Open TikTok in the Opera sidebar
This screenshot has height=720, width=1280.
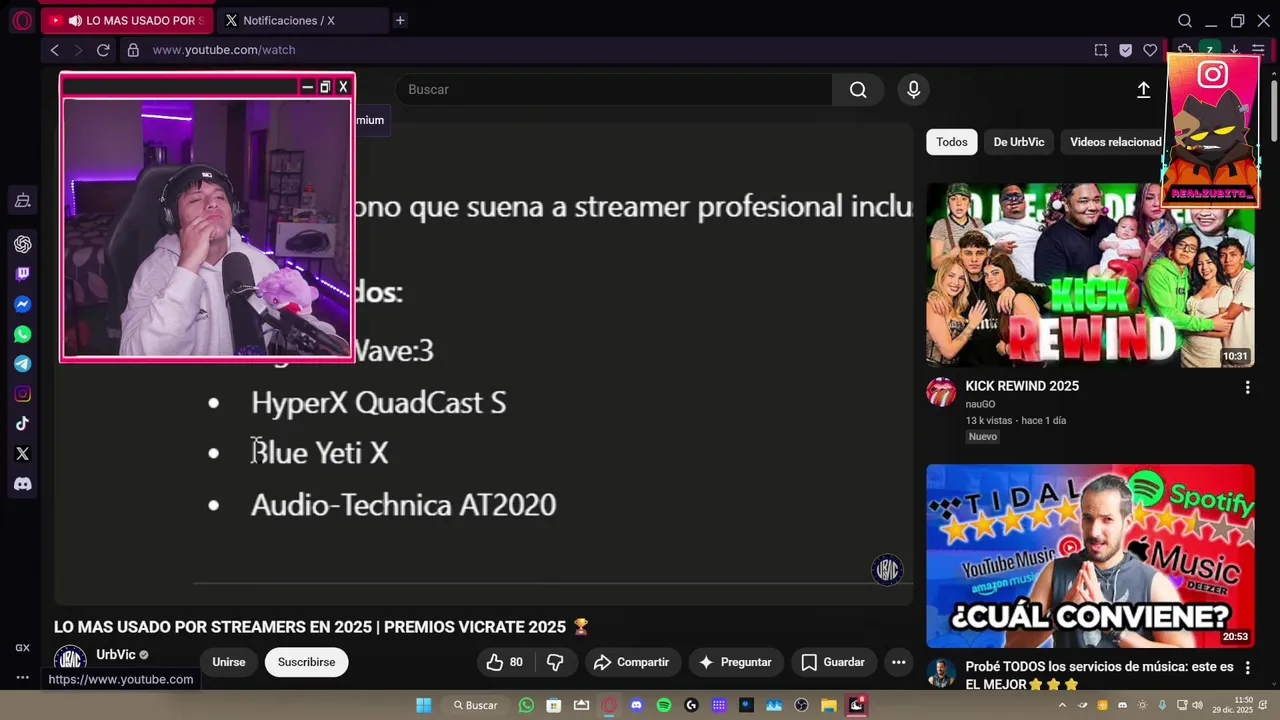point(22,424)
